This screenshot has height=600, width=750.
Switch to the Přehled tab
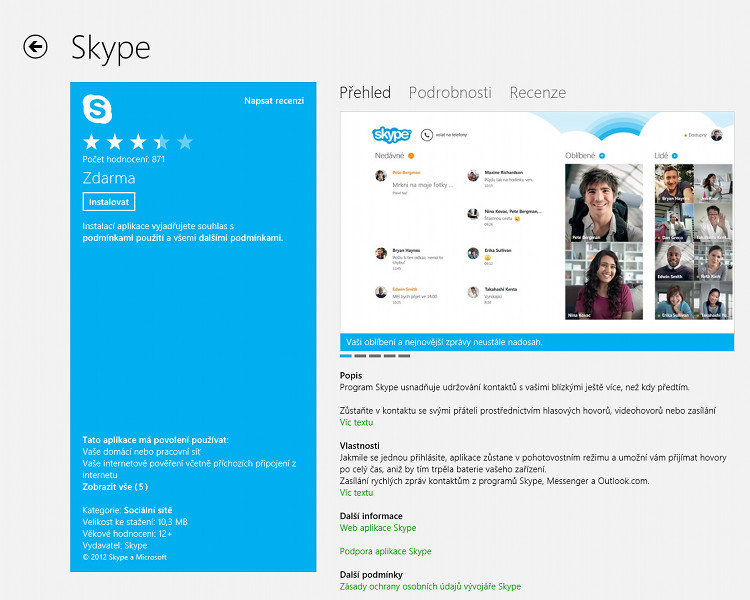(x=365, y=92)
